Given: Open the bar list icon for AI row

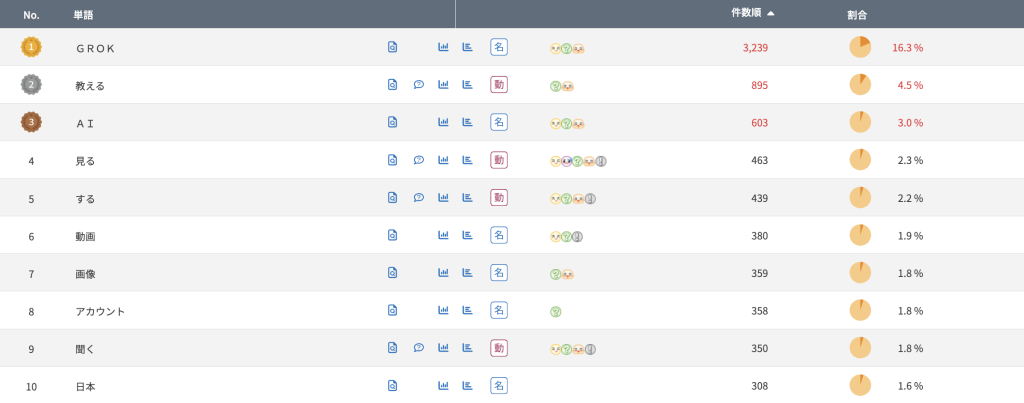Looking at the screenshot, I should [x=468, y=122].
